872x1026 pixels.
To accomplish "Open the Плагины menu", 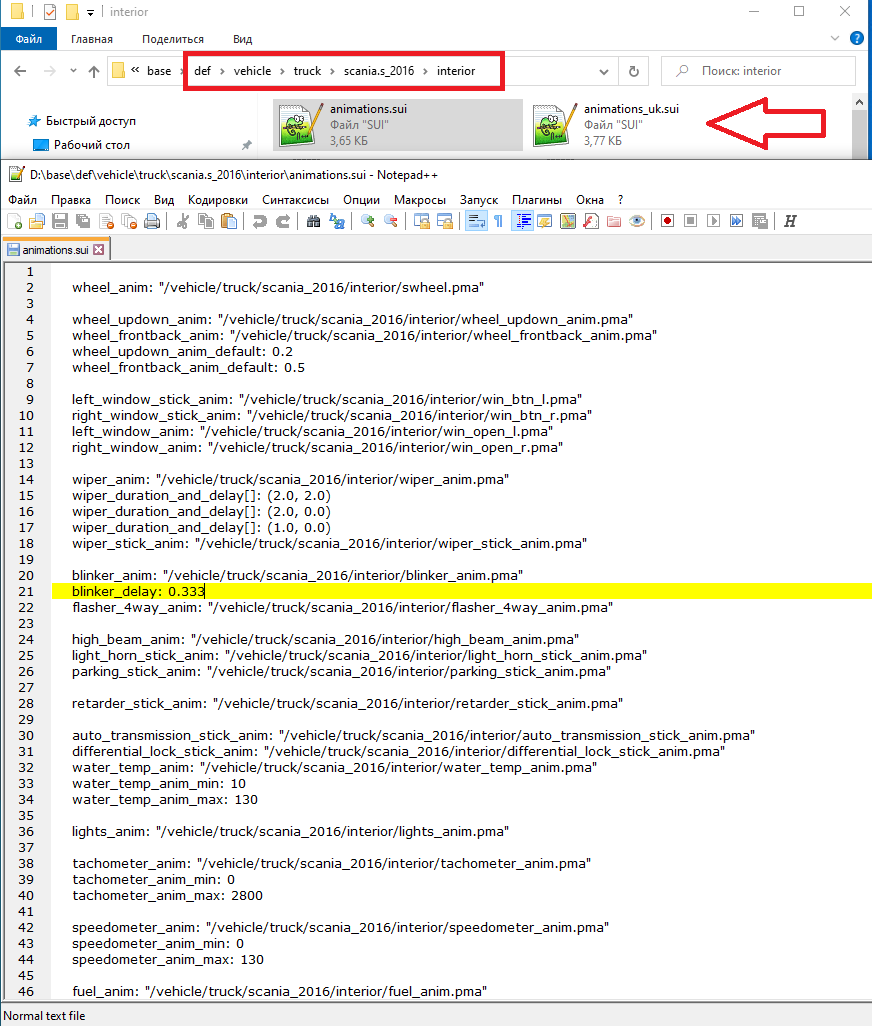I will point(537,200).
